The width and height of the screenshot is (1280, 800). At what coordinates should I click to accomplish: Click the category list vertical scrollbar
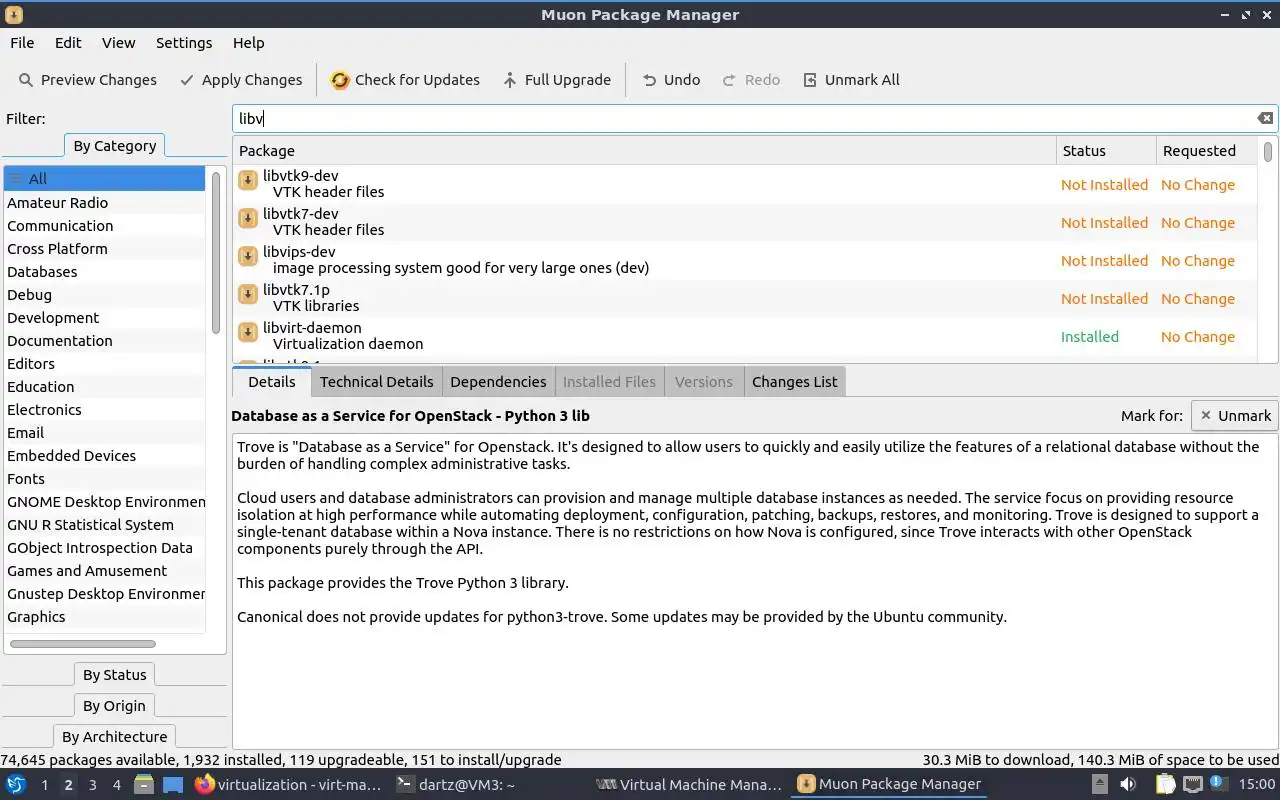tap(215, 252)
